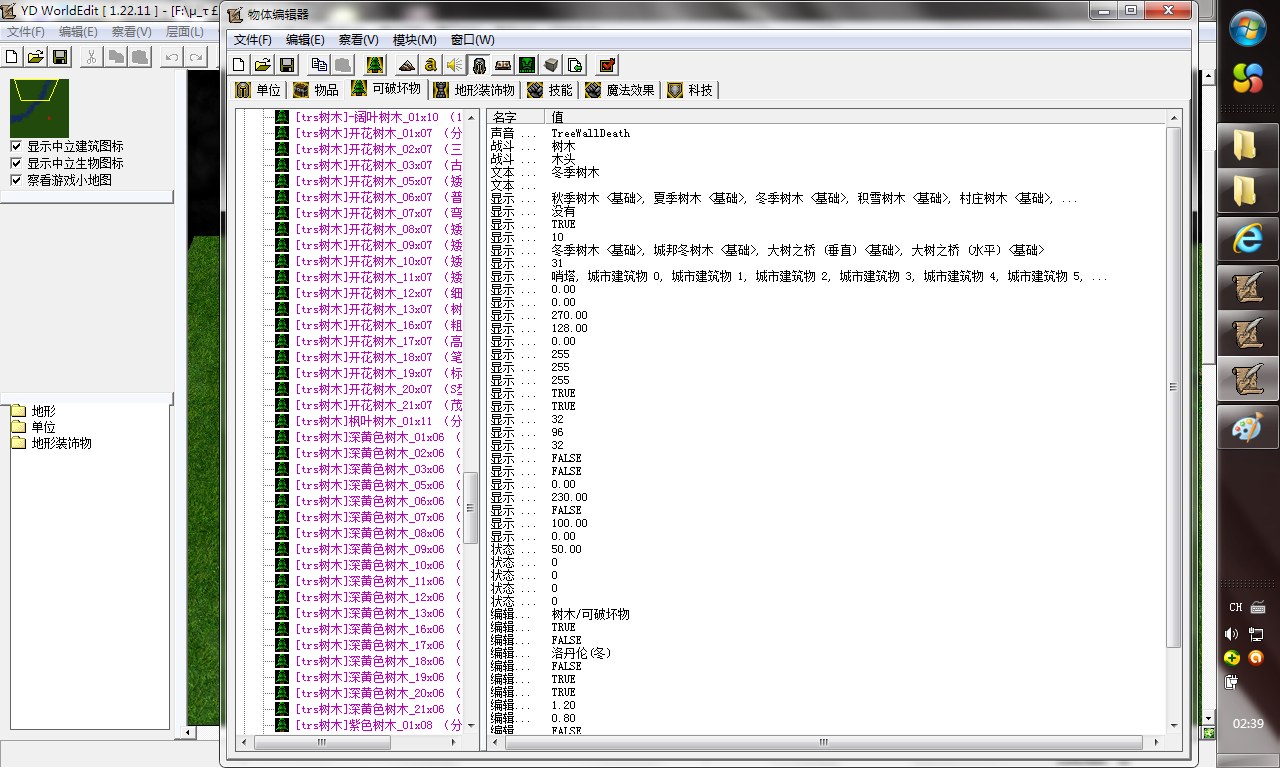This screenshot has width=1280, height=768.
Task: Click Save floppy icon in Object Editor toolbar
Action: [286, 65]
